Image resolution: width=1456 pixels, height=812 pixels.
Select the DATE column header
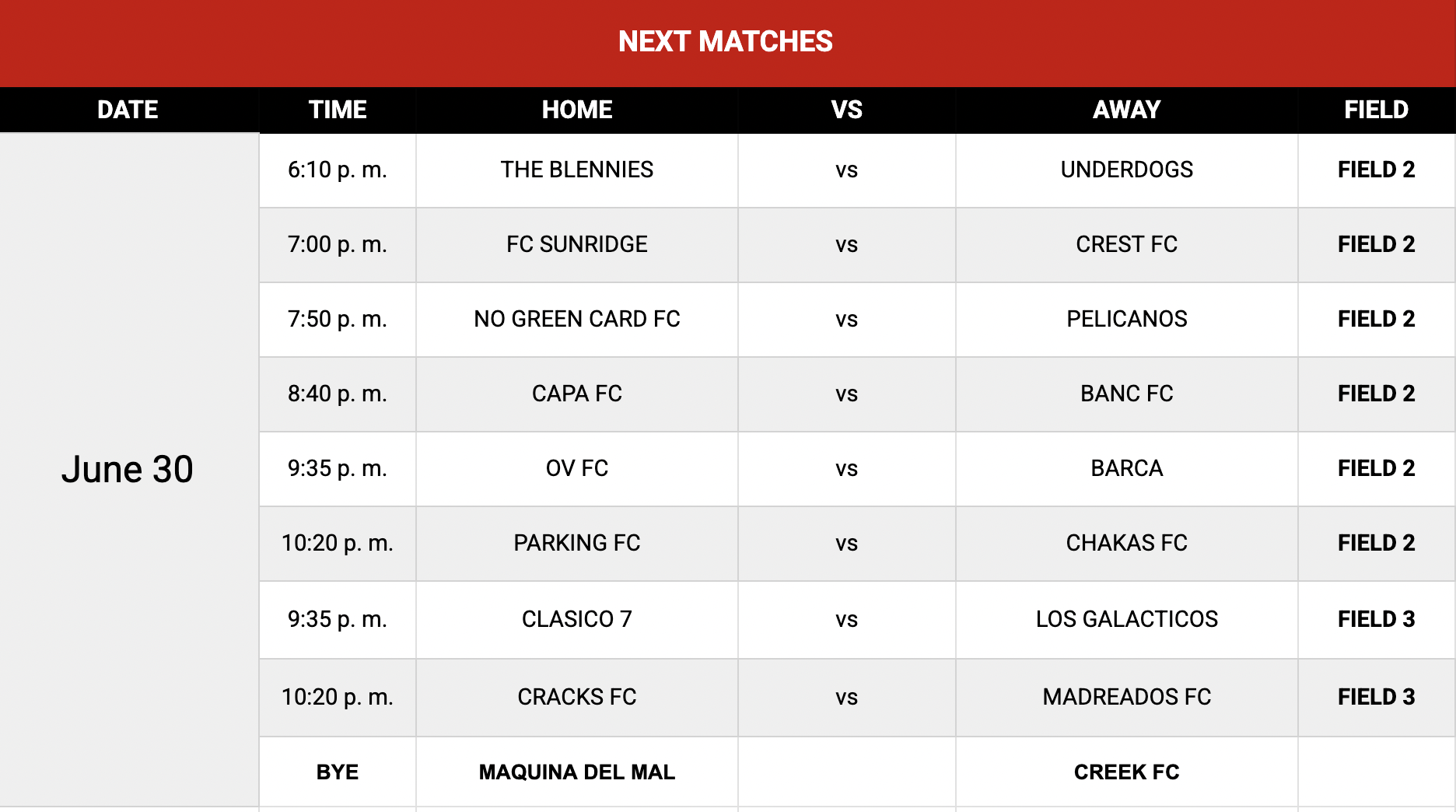coord(128,110)
